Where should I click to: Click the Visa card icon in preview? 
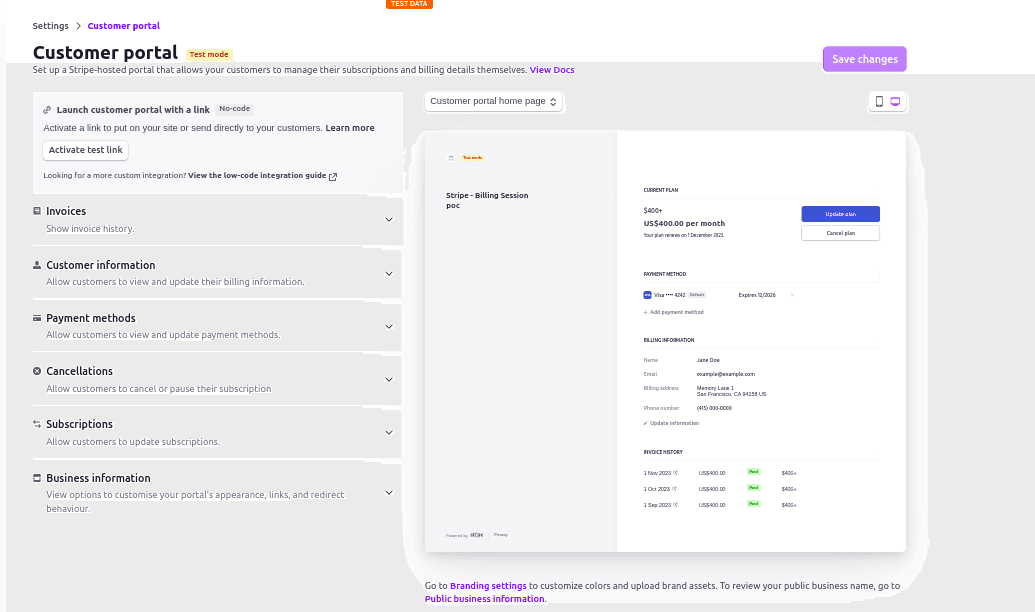click(x=648, y=295)
